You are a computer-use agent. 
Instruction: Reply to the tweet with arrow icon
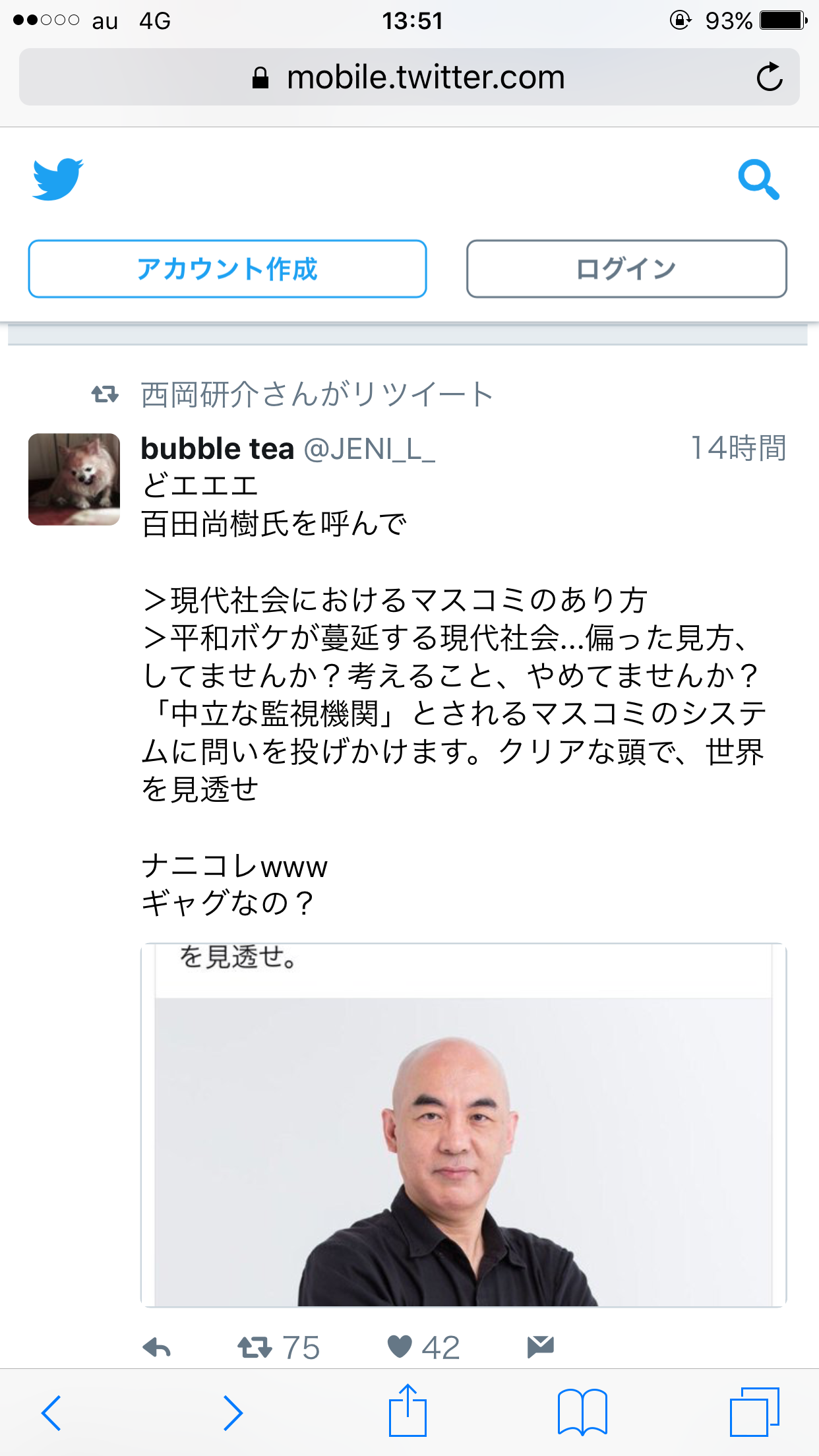coord(157,1348)
